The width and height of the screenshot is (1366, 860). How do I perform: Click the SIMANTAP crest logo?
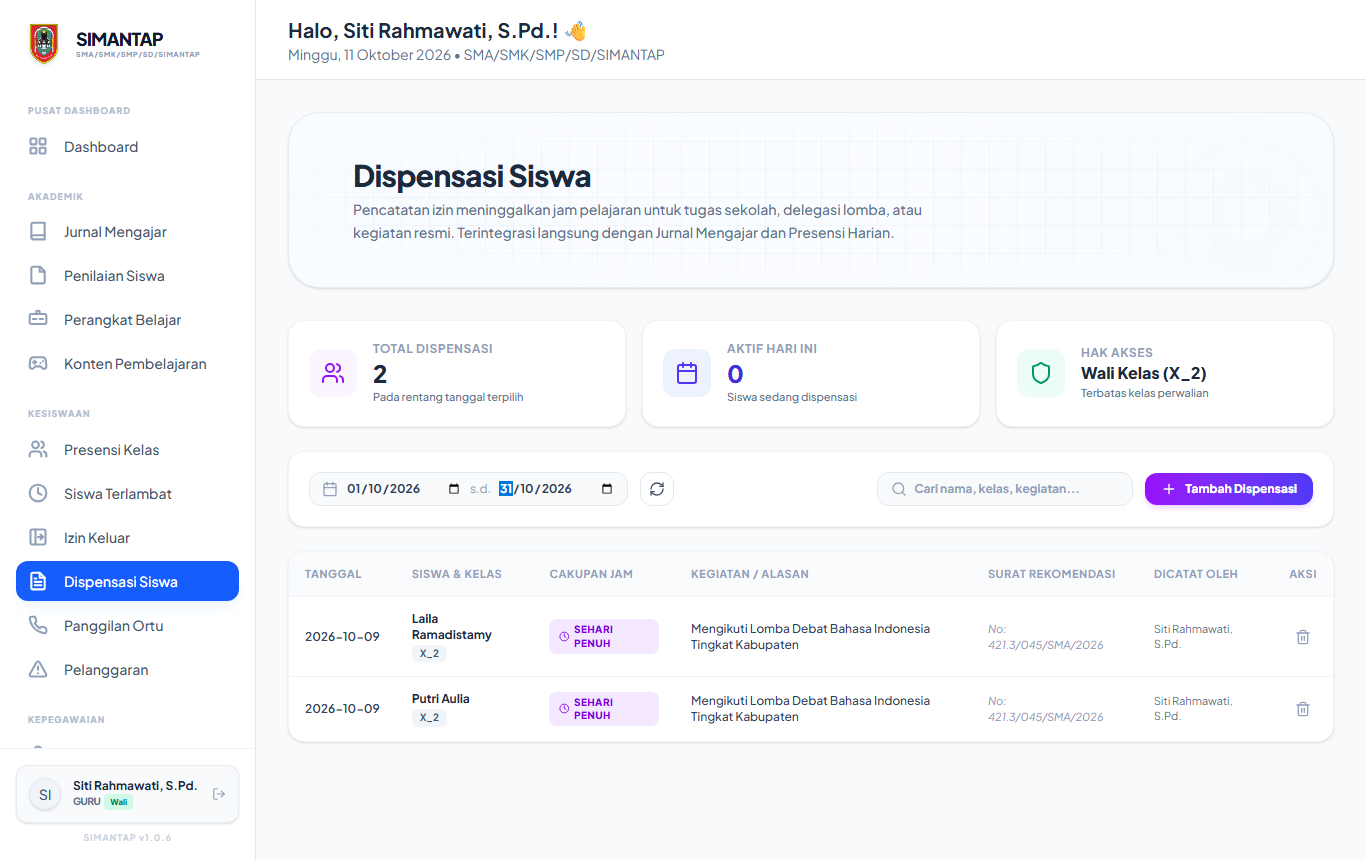tap(44, 44)
